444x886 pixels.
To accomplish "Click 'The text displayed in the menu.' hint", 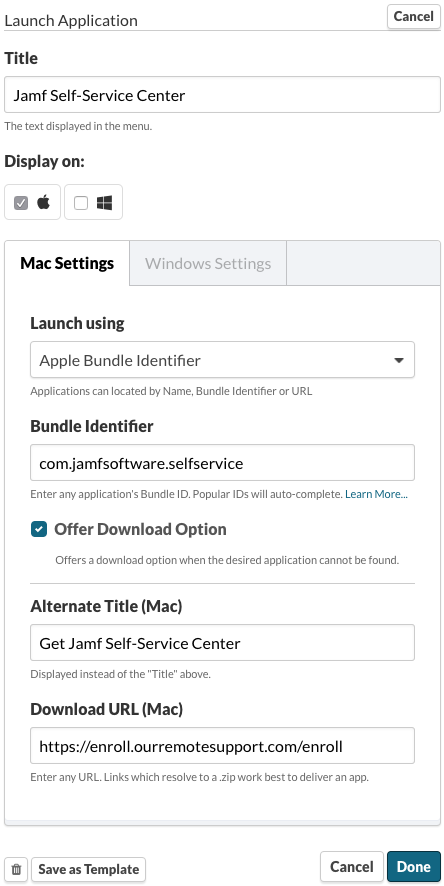I will point(79,126).
